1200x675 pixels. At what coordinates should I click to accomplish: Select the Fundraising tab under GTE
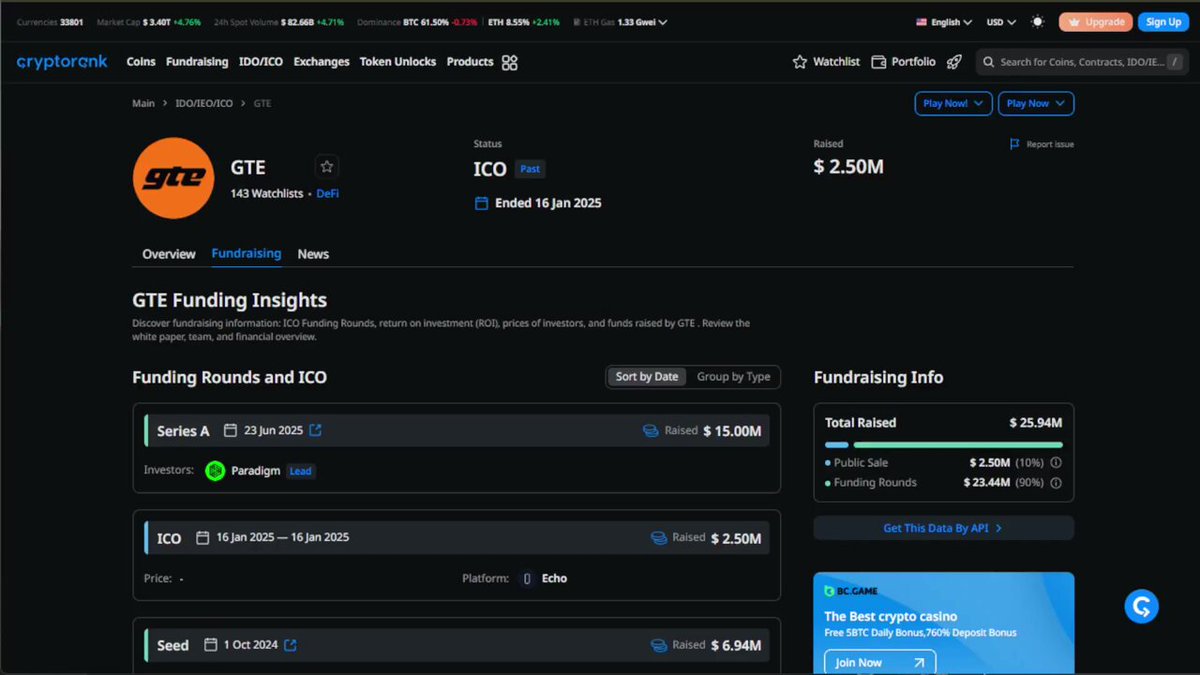[246, 254]
